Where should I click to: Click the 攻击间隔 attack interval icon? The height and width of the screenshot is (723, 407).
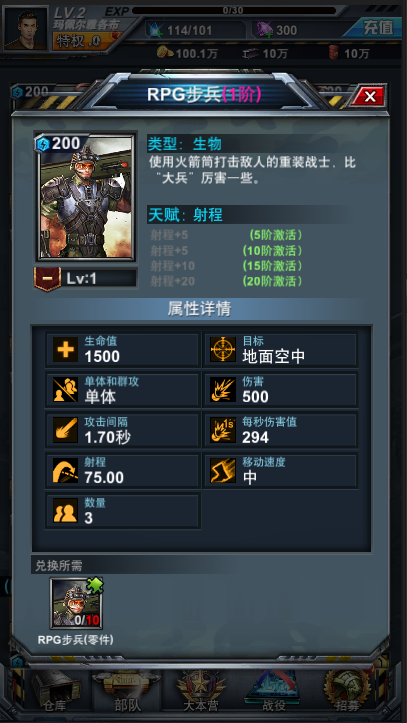pyautogui.click(x=65, y=430)
